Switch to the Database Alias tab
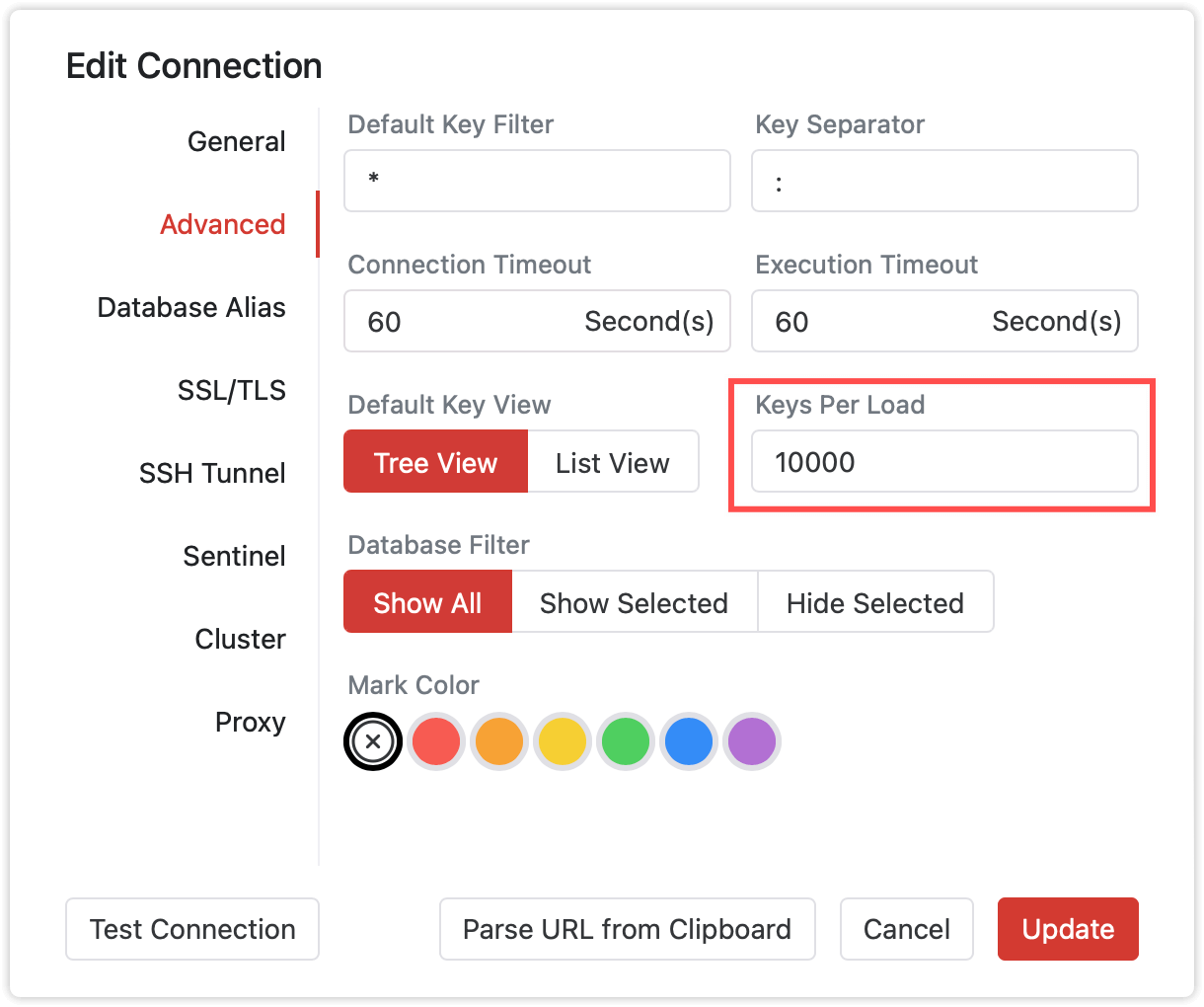 tap(191, 308)
